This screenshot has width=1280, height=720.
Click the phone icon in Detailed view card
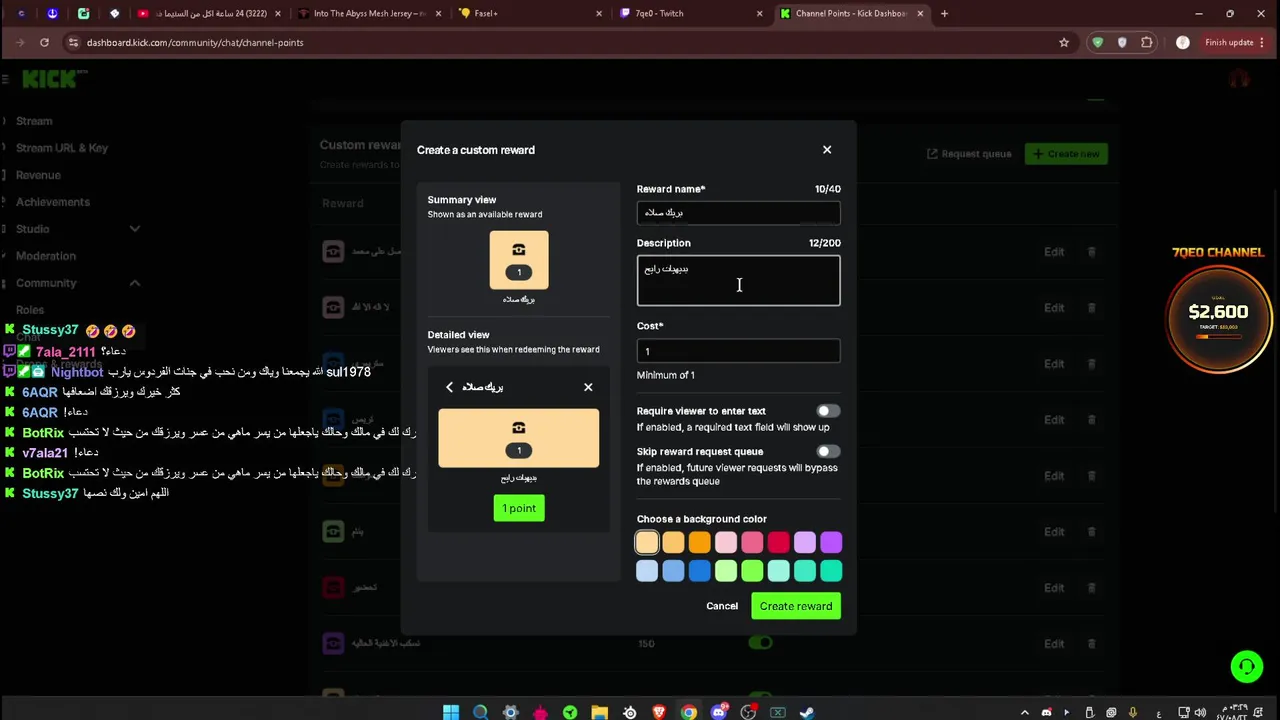pos(518,428)
